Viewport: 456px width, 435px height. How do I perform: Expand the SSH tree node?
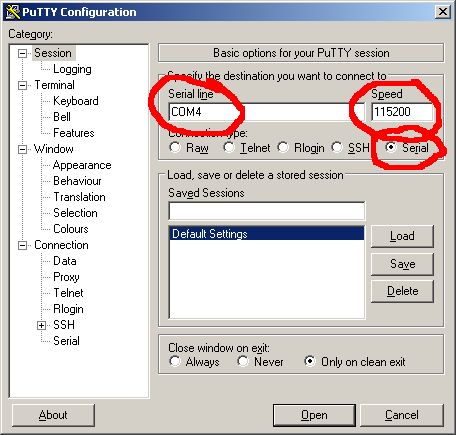coord(41,326)
